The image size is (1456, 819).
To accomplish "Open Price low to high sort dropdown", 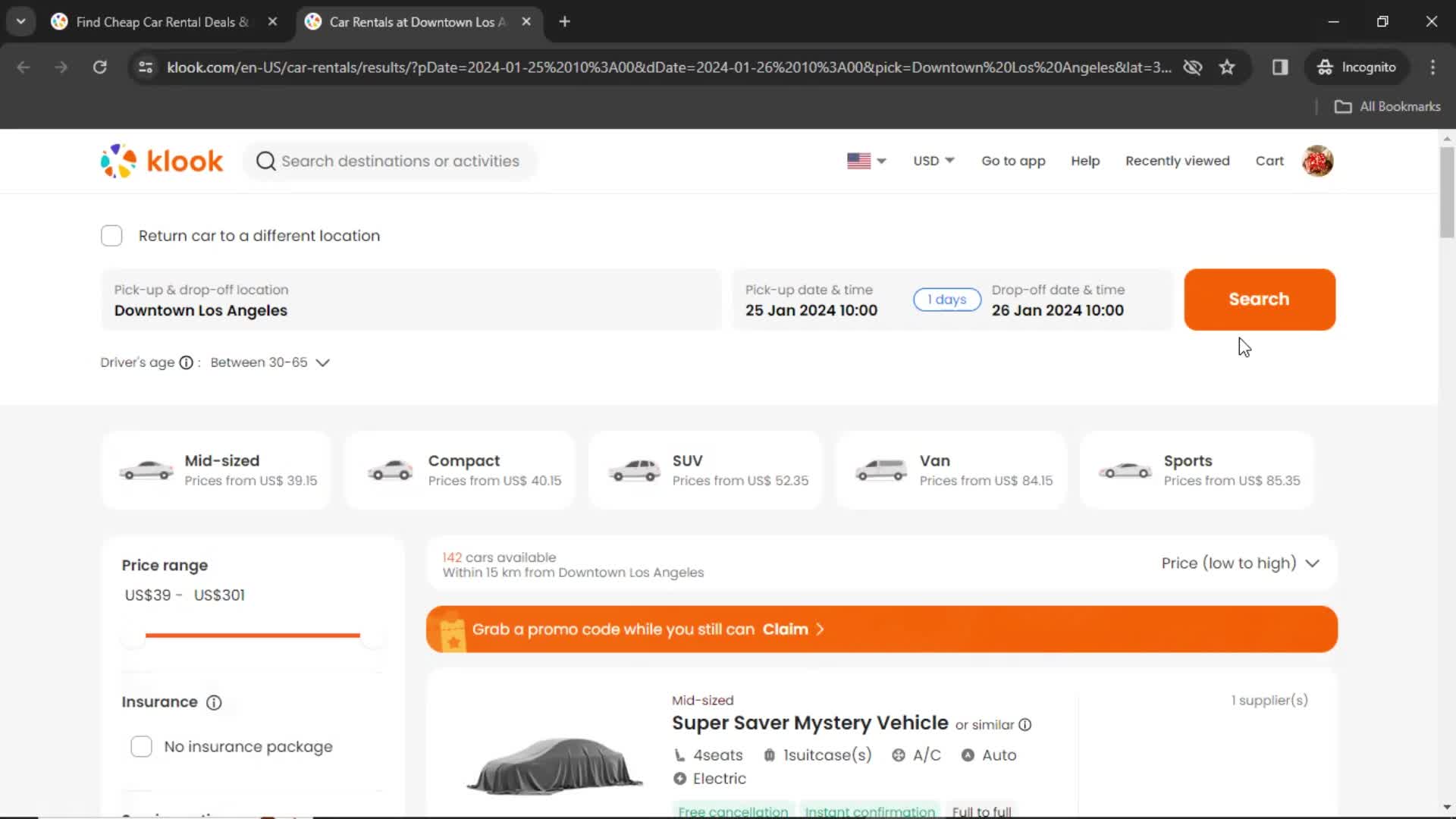I will tap(1240, 563).
